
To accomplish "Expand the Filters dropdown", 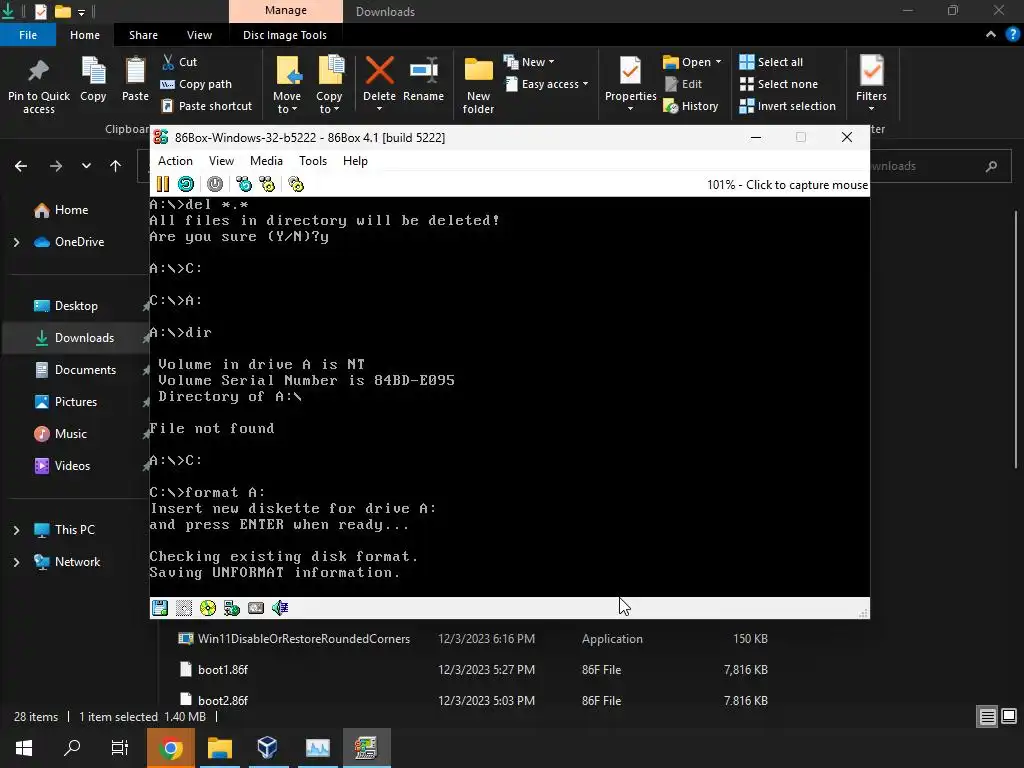I will tap(871, 109).
